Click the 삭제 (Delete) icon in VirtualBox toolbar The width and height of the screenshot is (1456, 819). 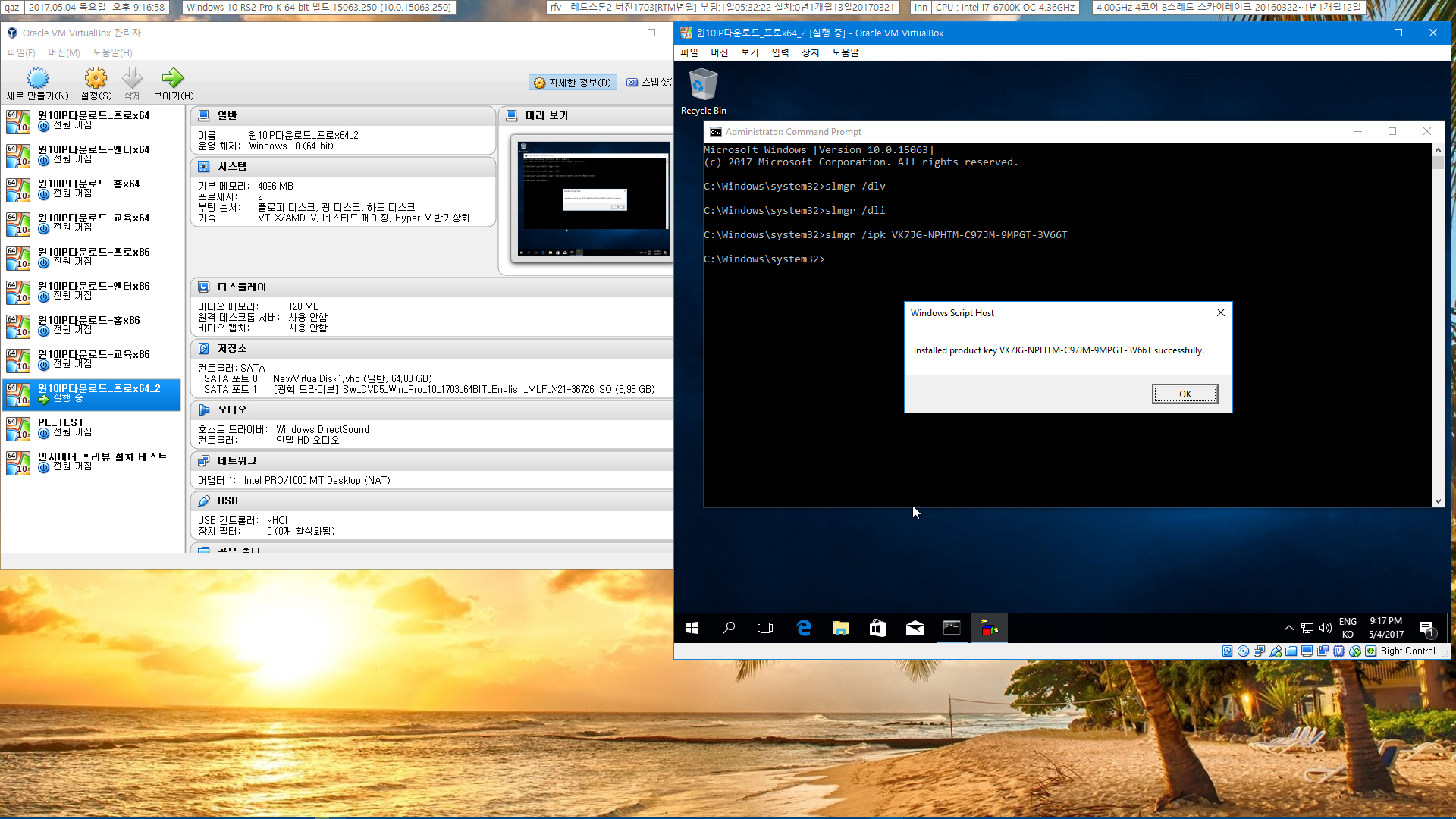pos(132,78)
